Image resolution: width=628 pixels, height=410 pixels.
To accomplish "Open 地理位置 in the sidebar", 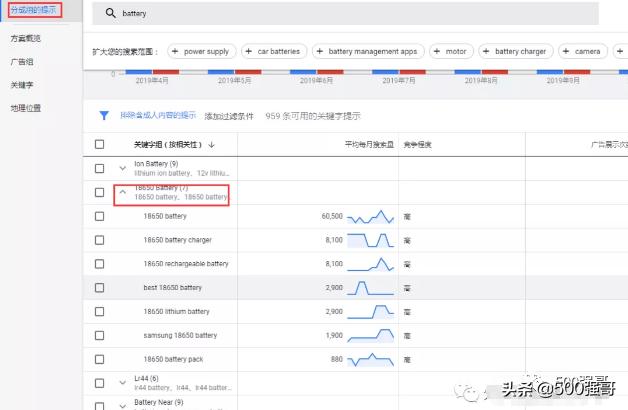I will pyautogui.click(x=26, y=108).
